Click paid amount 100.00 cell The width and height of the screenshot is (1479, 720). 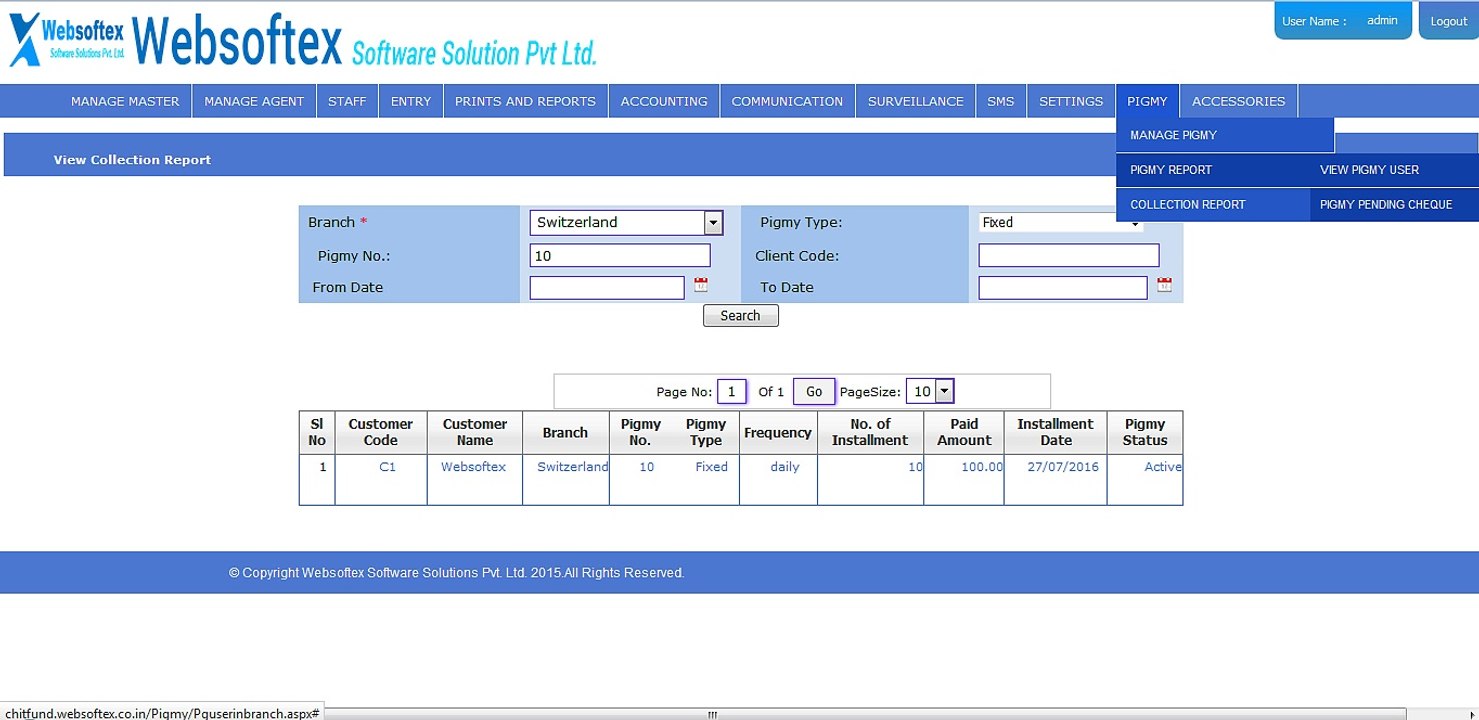(x=982, y=467)
